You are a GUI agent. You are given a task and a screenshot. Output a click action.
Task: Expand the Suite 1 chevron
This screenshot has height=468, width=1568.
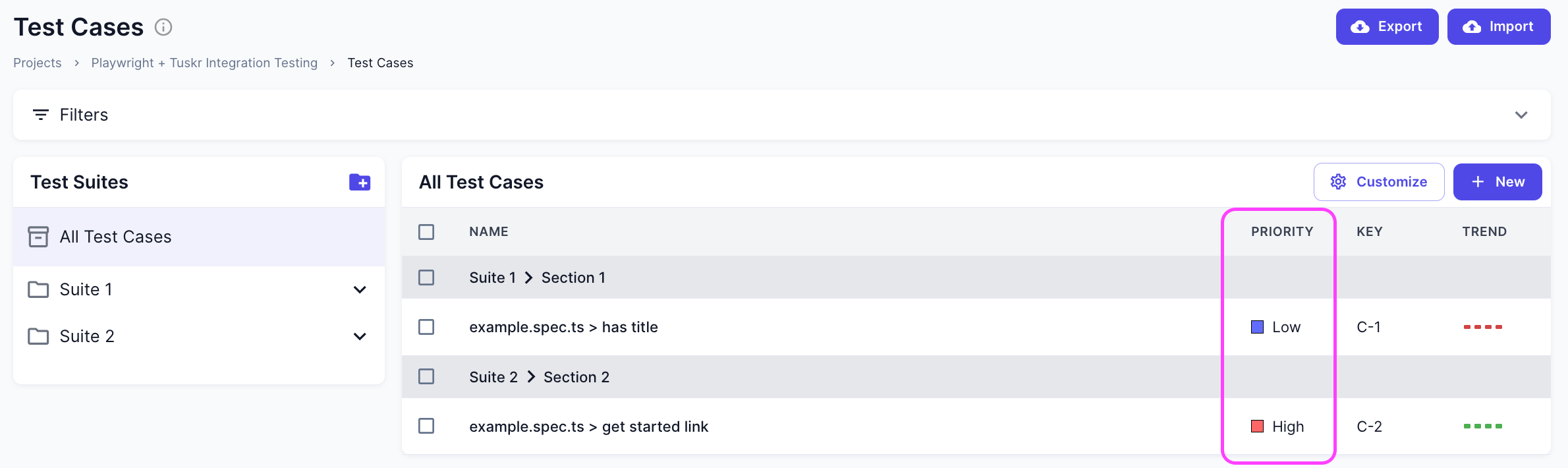pos(360,289)
